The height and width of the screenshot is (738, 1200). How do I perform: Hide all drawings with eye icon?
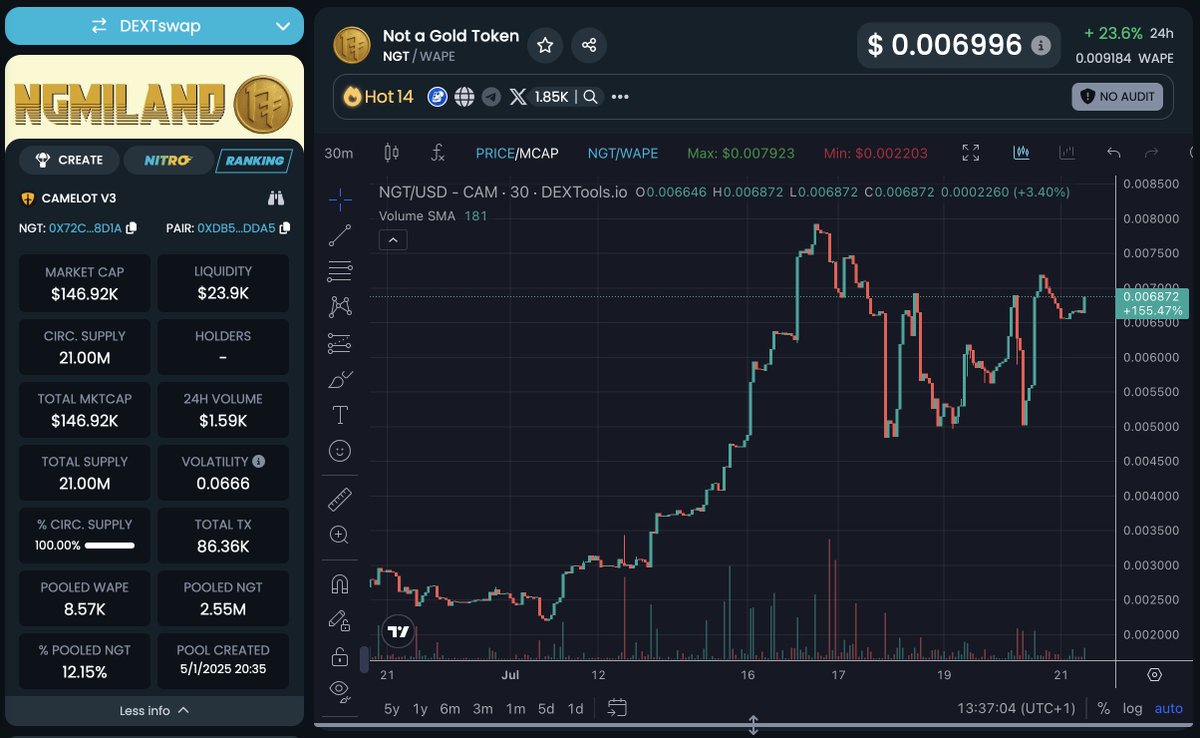pos(340,689)
